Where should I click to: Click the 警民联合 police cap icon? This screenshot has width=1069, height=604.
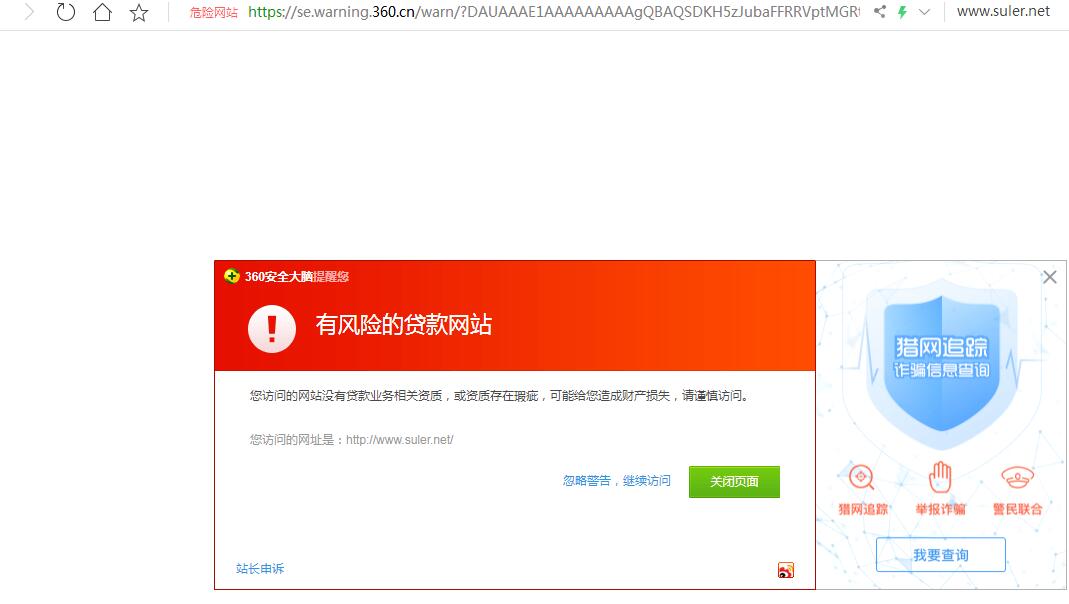[1017, 477]
